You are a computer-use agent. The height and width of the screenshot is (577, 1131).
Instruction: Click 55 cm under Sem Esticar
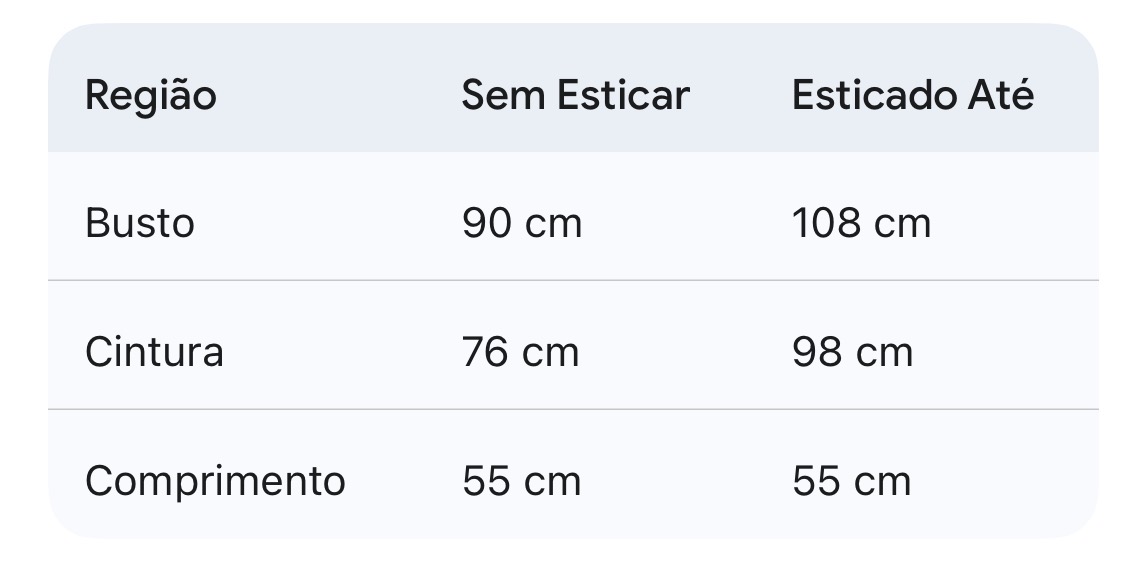click(521, 481)
